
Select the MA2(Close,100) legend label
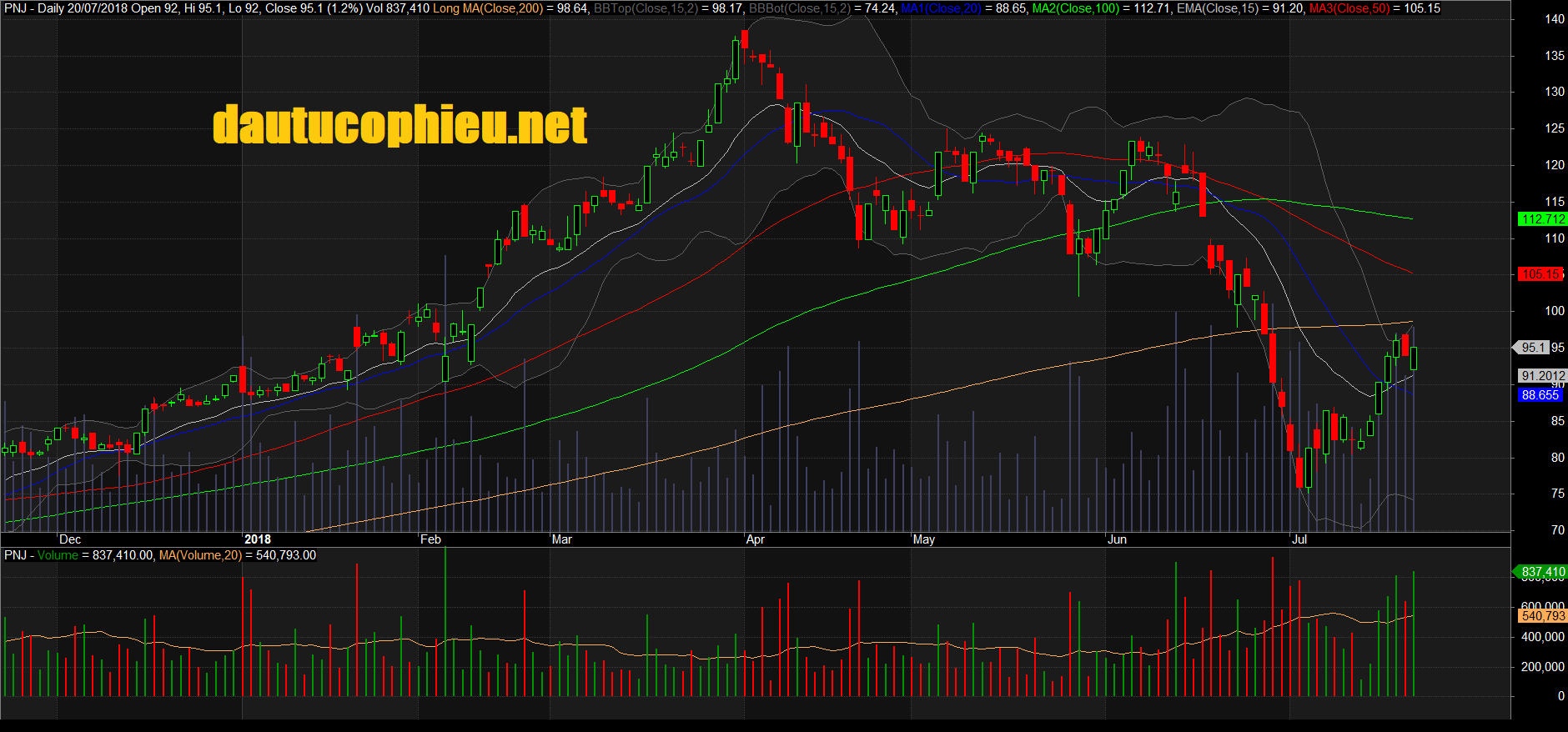(1076, 8)
